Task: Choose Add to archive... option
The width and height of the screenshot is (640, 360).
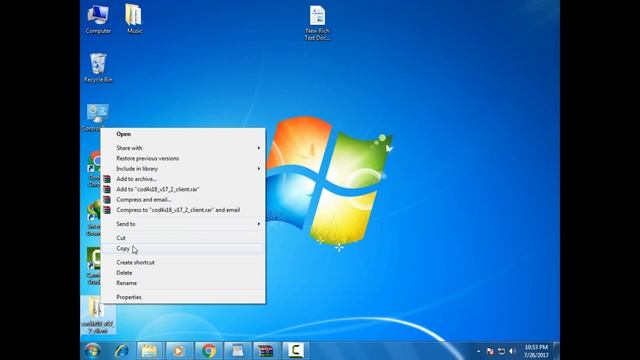Action: pyautogui.click(x=183, y=179)
